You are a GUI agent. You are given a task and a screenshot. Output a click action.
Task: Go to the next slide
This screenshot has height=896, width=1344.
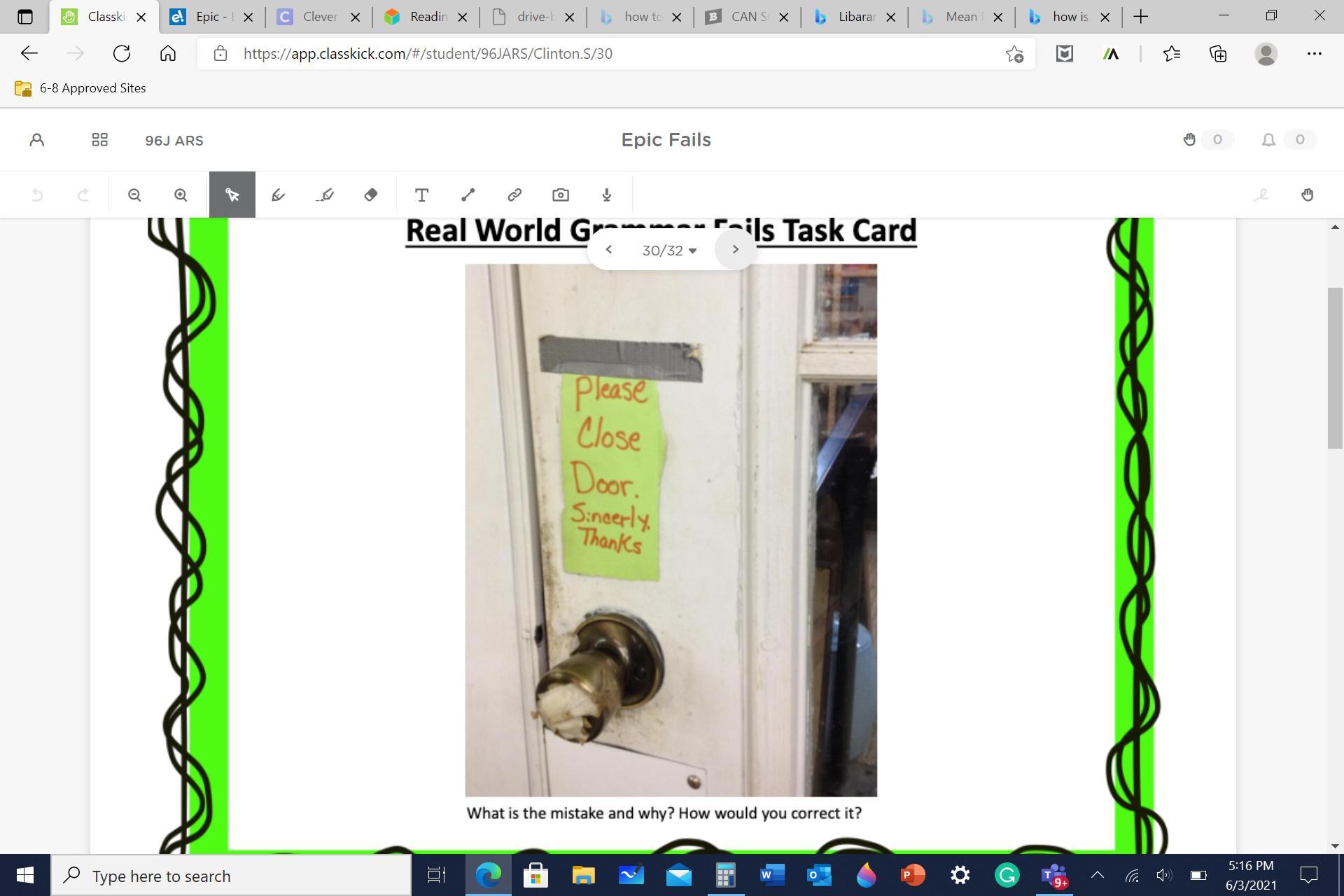pos(735,249)
